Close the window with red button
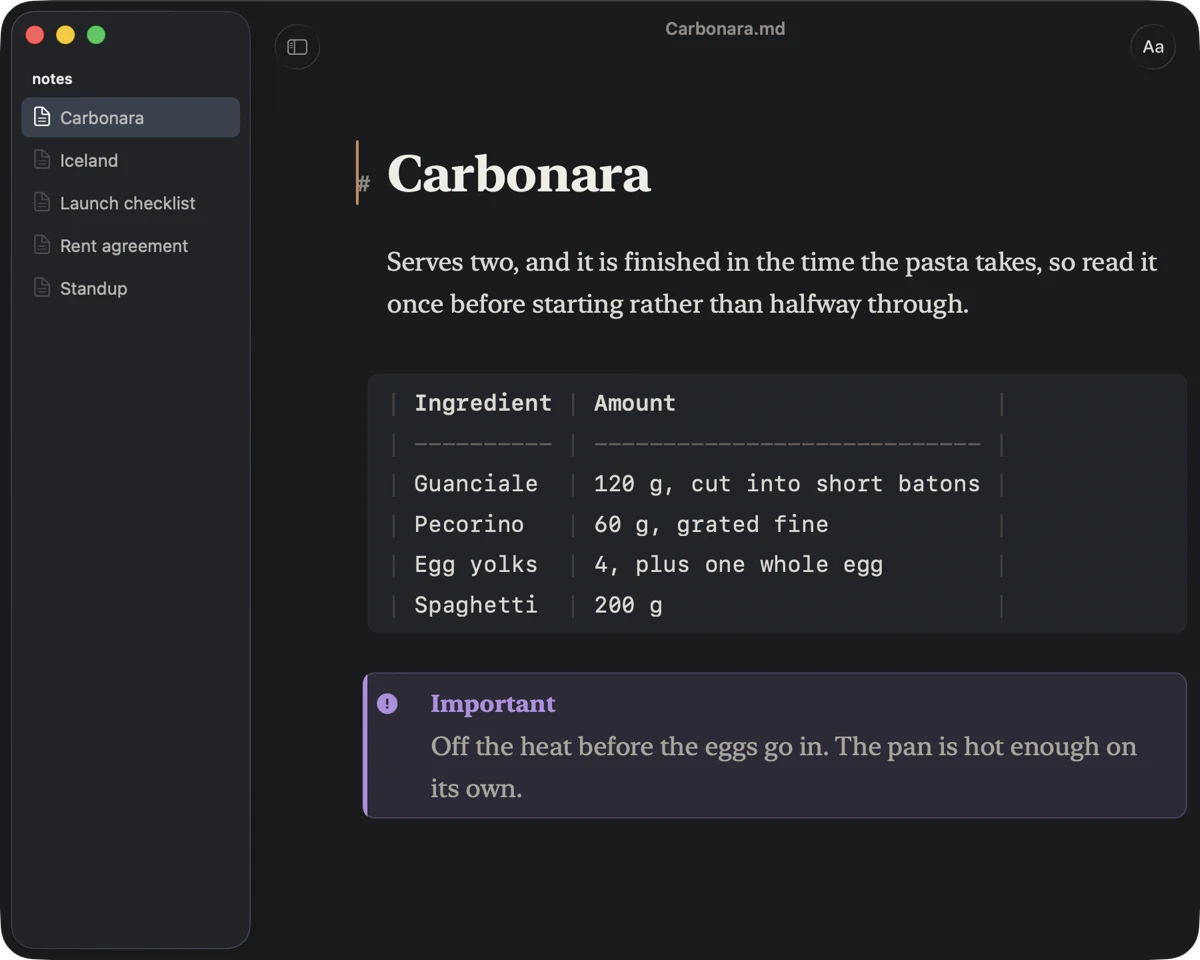This screenshot has width=1200, height=960. pos(35,35)
